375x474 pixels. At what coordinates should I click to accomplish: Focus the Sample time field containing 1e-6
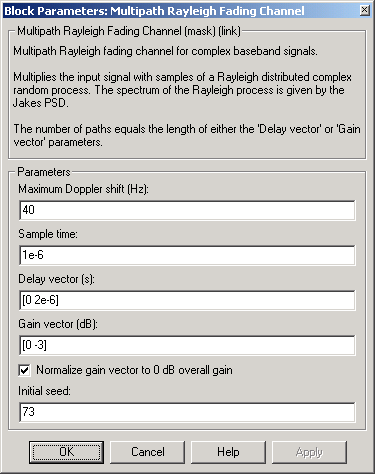click(x=187, y=255)
